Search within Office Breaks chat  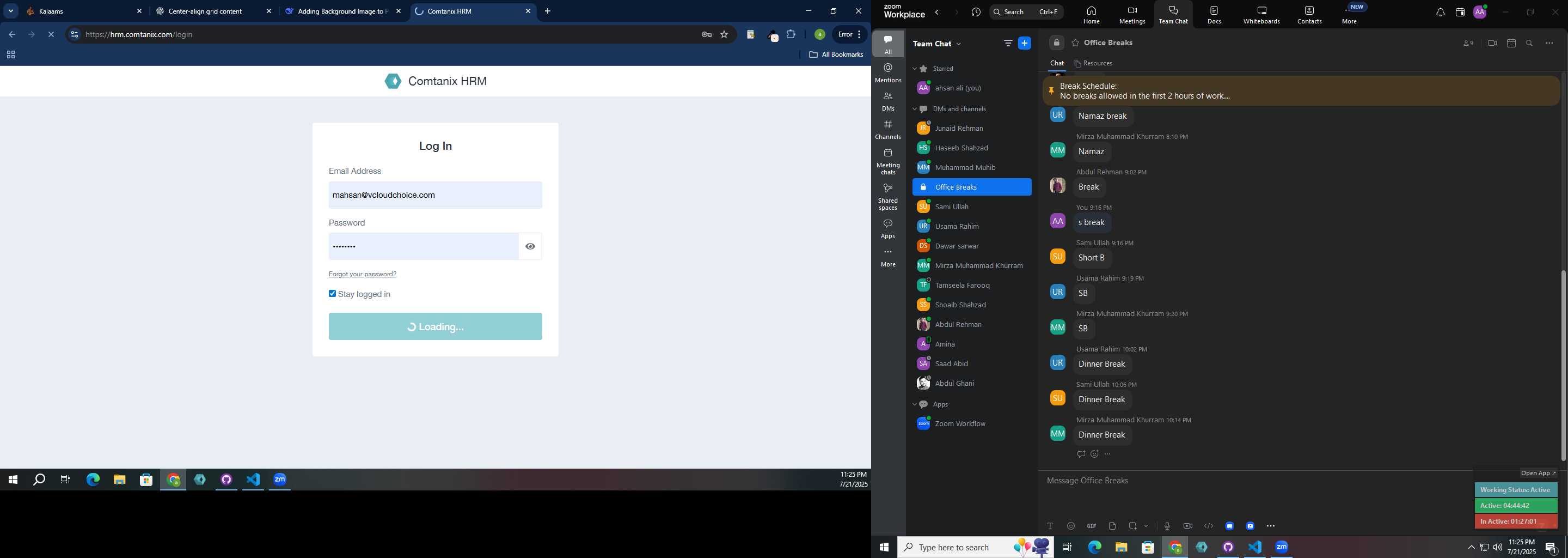tap(1530, 43)
